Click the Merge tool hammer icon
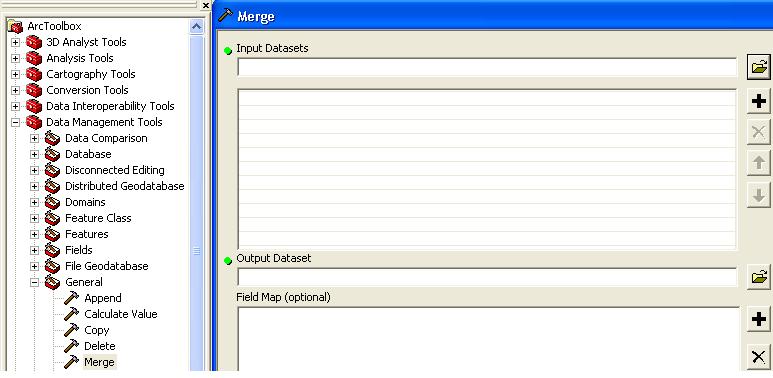This screenshot has height=378, width=773. [x=71, y=362]
